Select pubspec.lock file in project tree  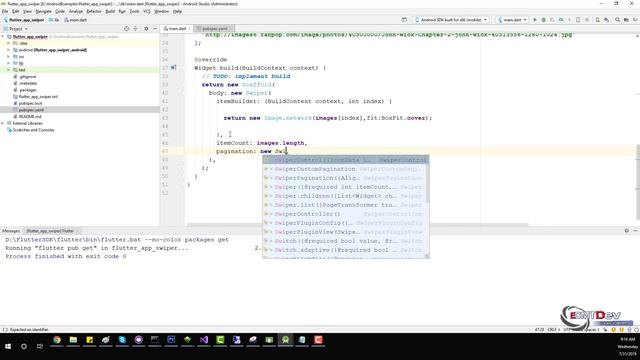(31, 103)
